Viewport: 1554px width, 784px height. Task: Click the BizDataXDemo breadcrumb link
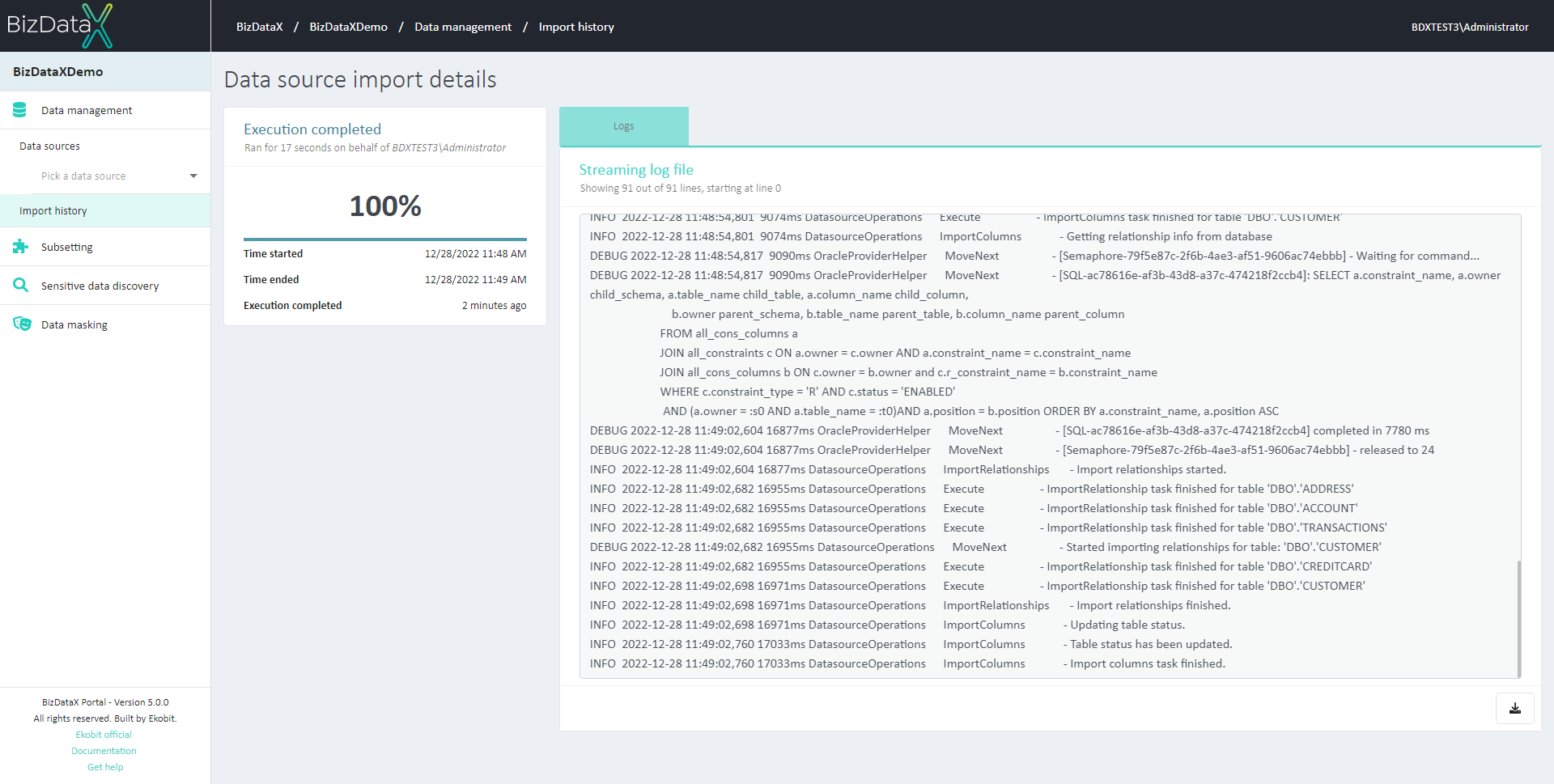[348, 27]
